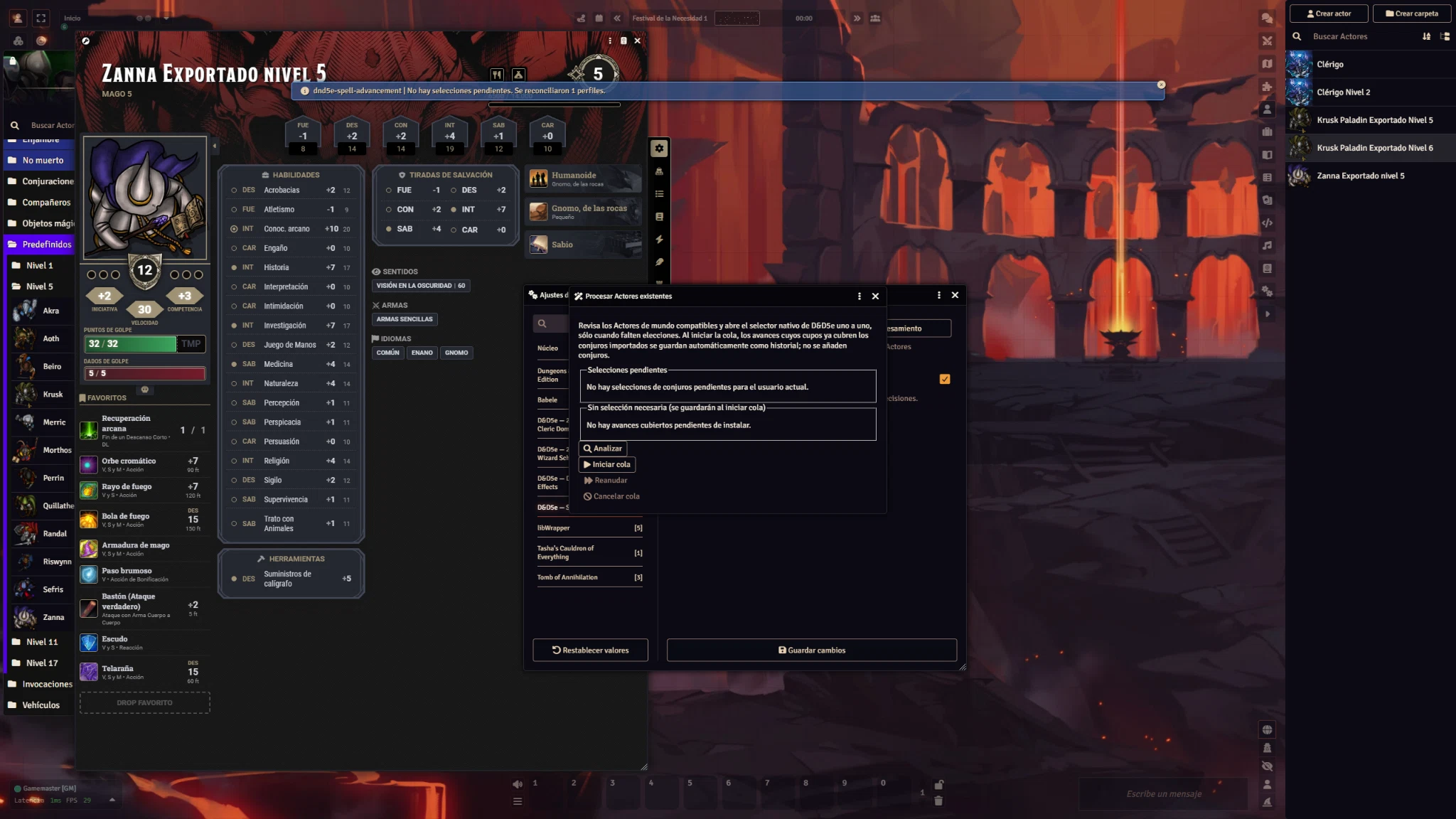Screen dimensions: 1456x819
Task: Open the game settings gears sidebar tab
Action: (x=1267, y=291)
